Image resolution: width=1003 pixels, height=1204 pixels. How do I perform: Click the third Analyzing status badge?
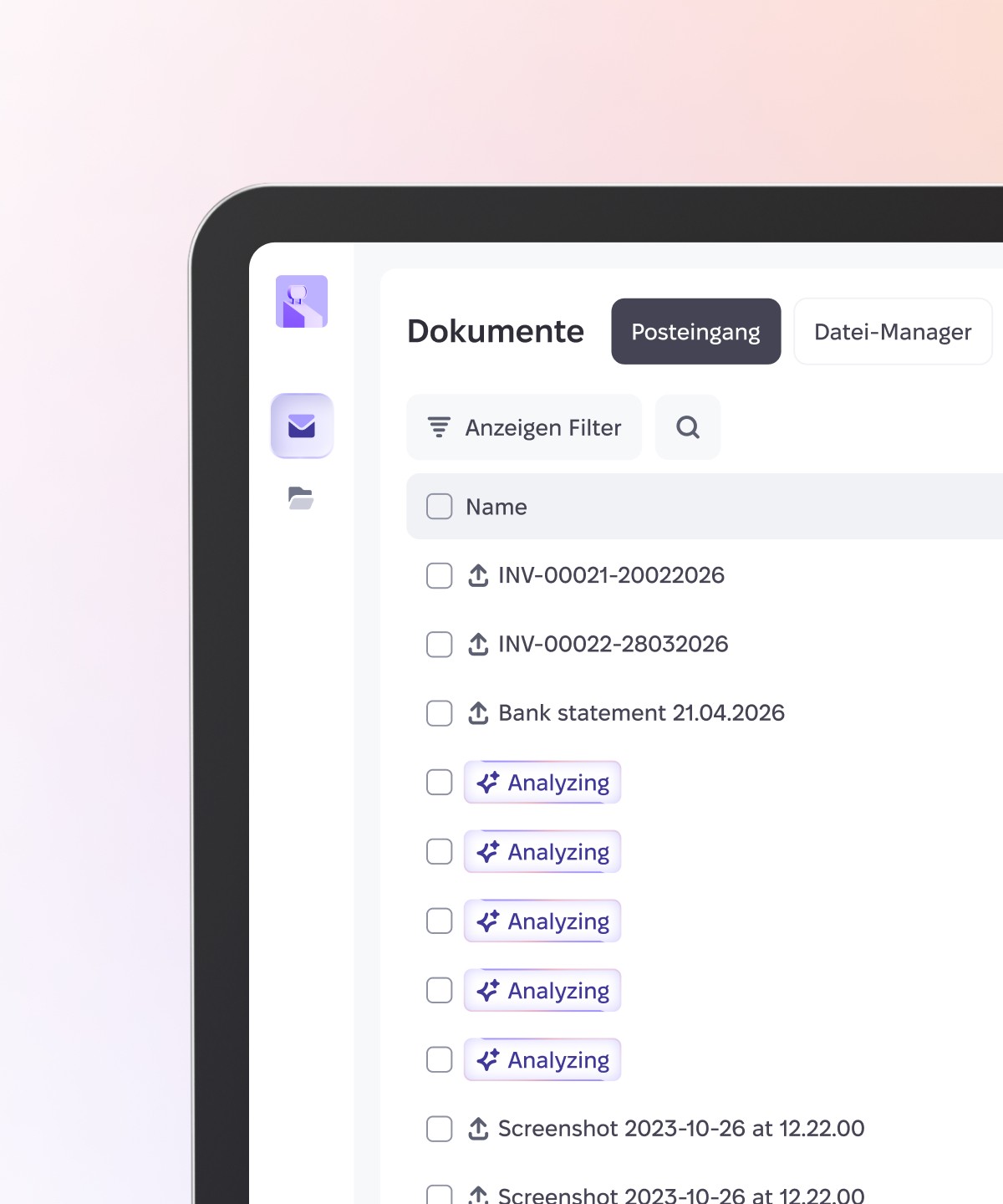(542, 921)
